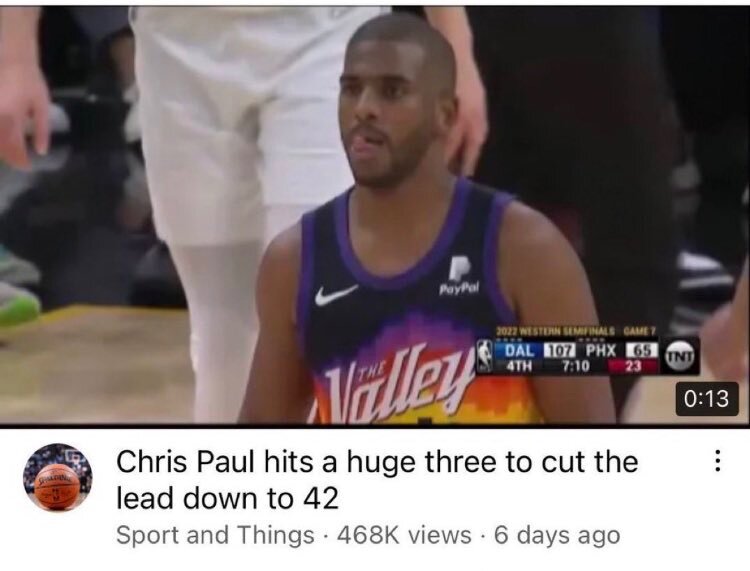Viewport: 750px width, 571px height.
Task: Click the 4TH quarter indicator
Action: coord(518,366)
